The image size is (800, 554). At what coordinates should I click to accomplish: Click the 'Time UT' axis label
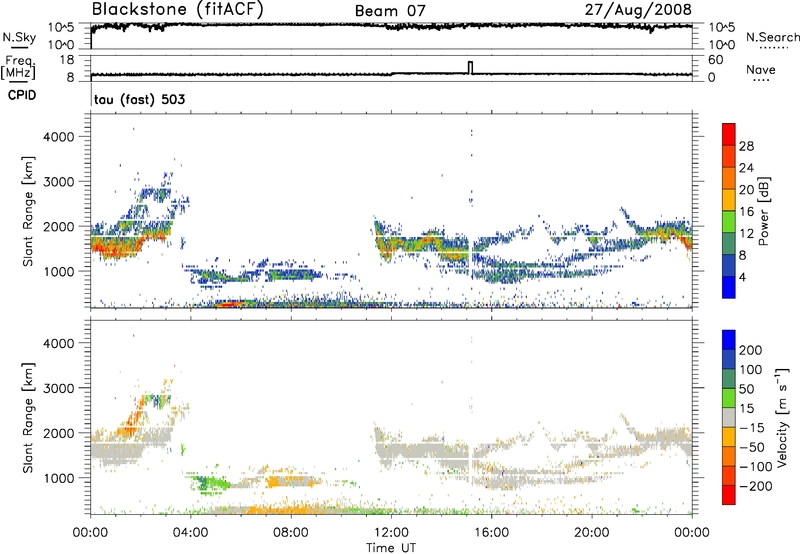click(x=391, y=547)
